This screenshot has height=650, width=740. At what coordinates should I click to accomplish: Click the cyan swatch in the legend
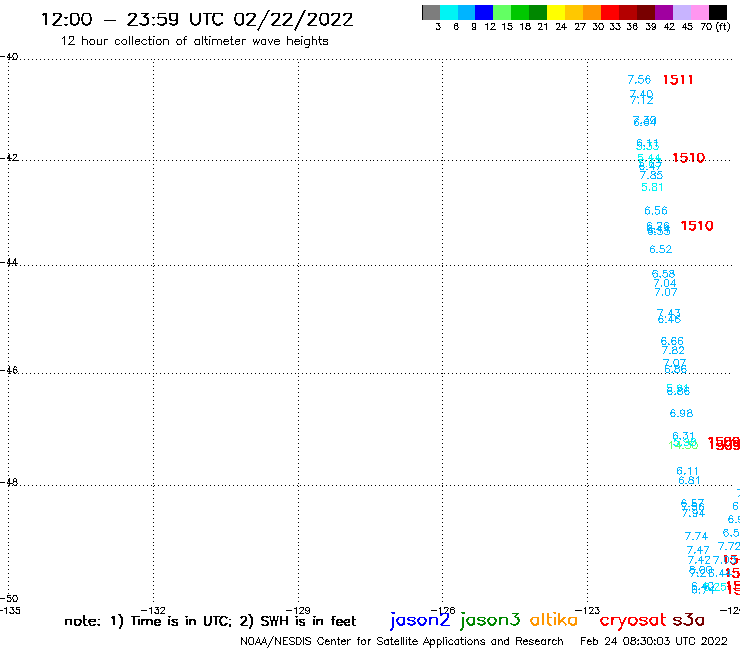pyautogui.click(x=449, y=12)
